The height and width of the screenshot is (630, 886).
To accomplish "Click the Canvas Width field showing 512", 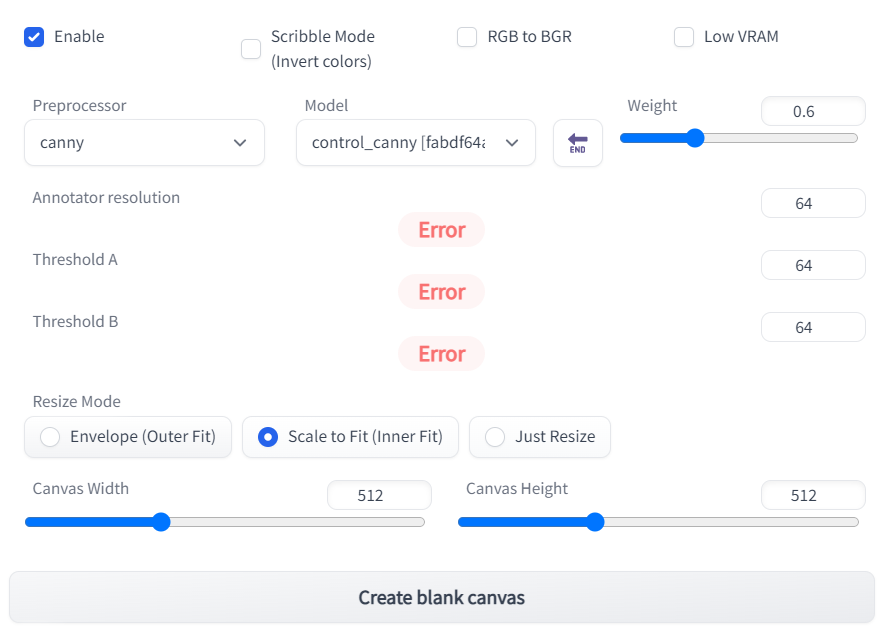I will click(x=379, y=495).
